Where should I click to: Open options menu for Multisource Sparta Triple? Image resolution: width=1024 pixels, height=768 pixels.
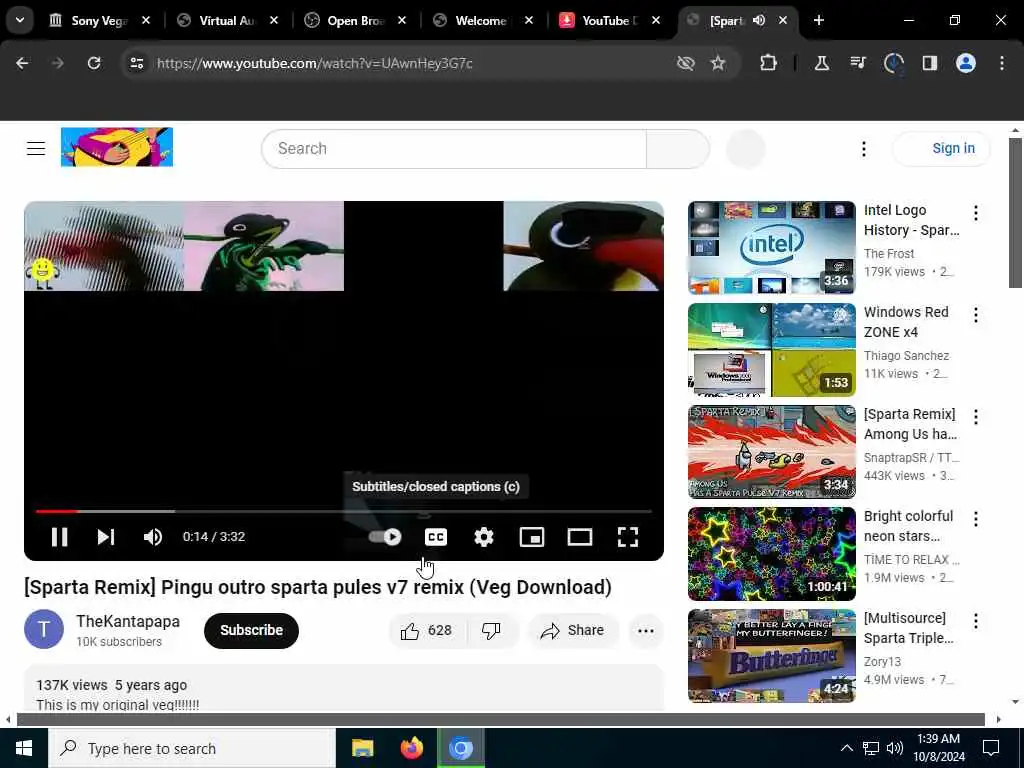(976, 620)
